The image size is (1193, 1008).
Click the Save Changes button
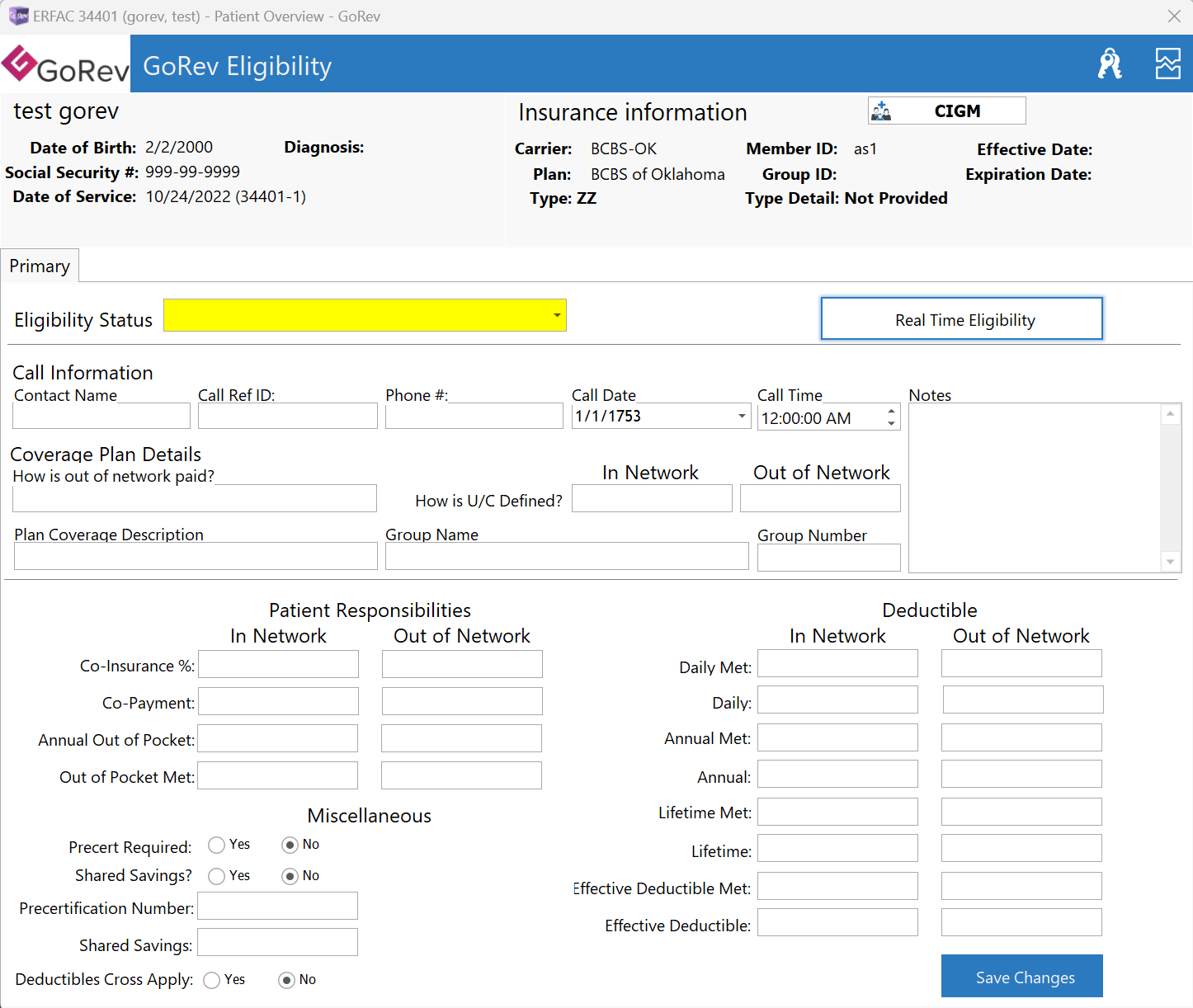click(x=1022, y=976)
